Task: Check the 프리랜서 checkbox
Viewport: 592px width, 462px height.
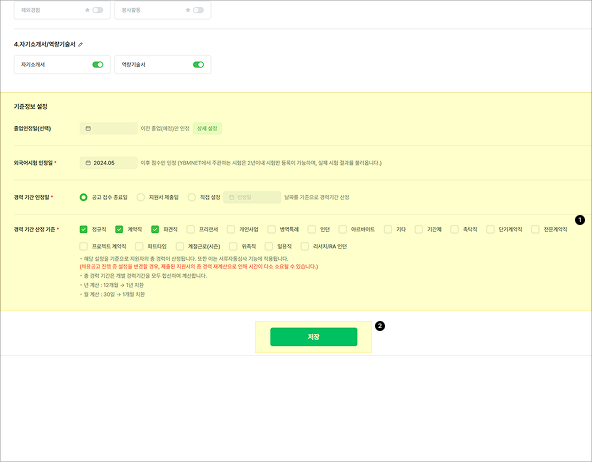Action: (x=191, y=229)
